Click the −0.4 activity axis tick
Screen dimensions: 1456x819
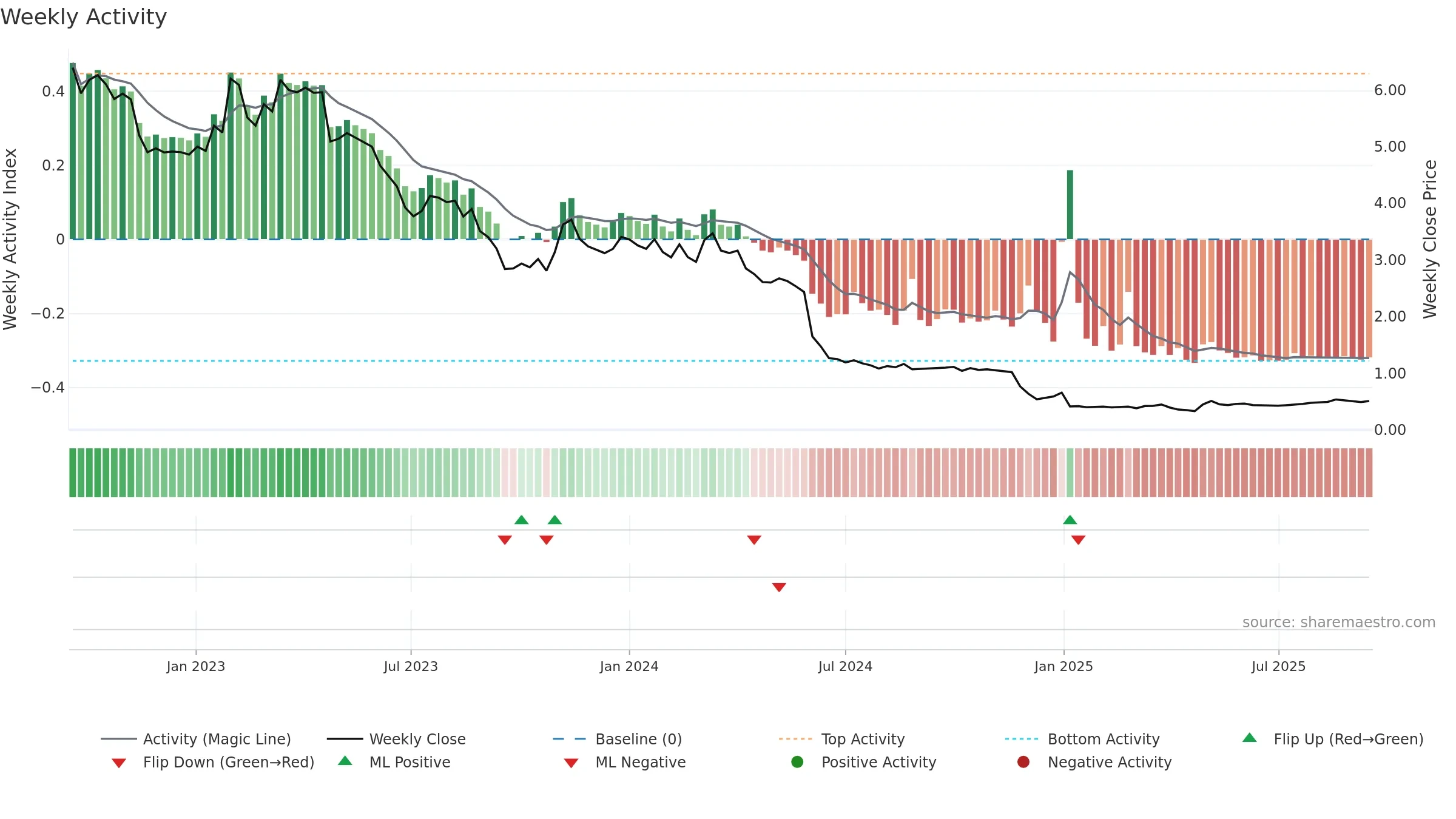(x=48, y=387)
